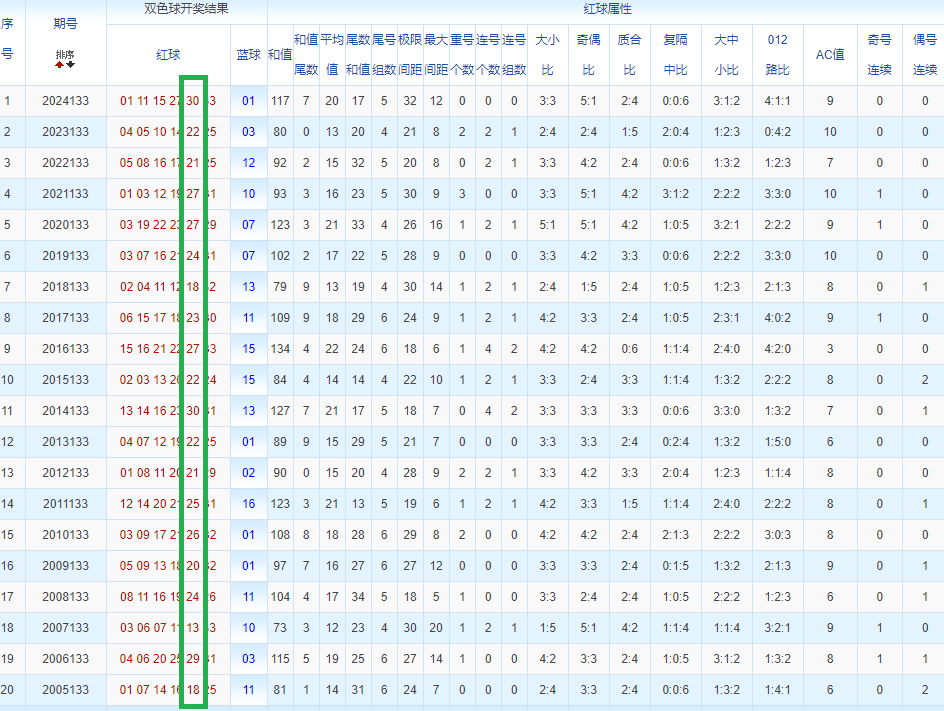Select issue number 2020133
Screen dimensions: 944x711
[x=65, y=225]
